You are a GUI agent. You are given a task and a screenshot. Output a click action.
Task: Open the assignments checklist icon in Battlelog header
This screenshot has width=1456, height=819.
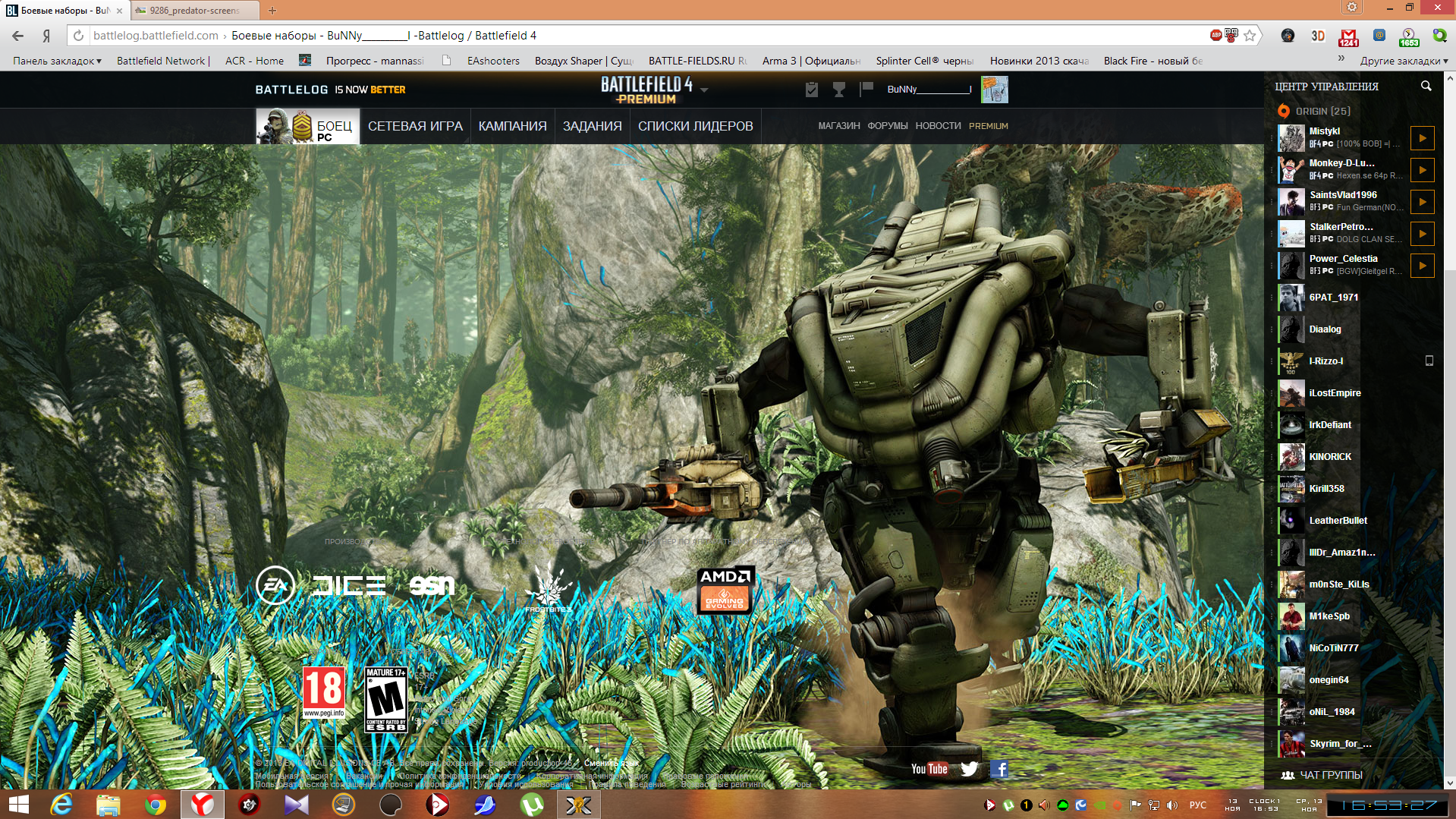tap(812, 90)
